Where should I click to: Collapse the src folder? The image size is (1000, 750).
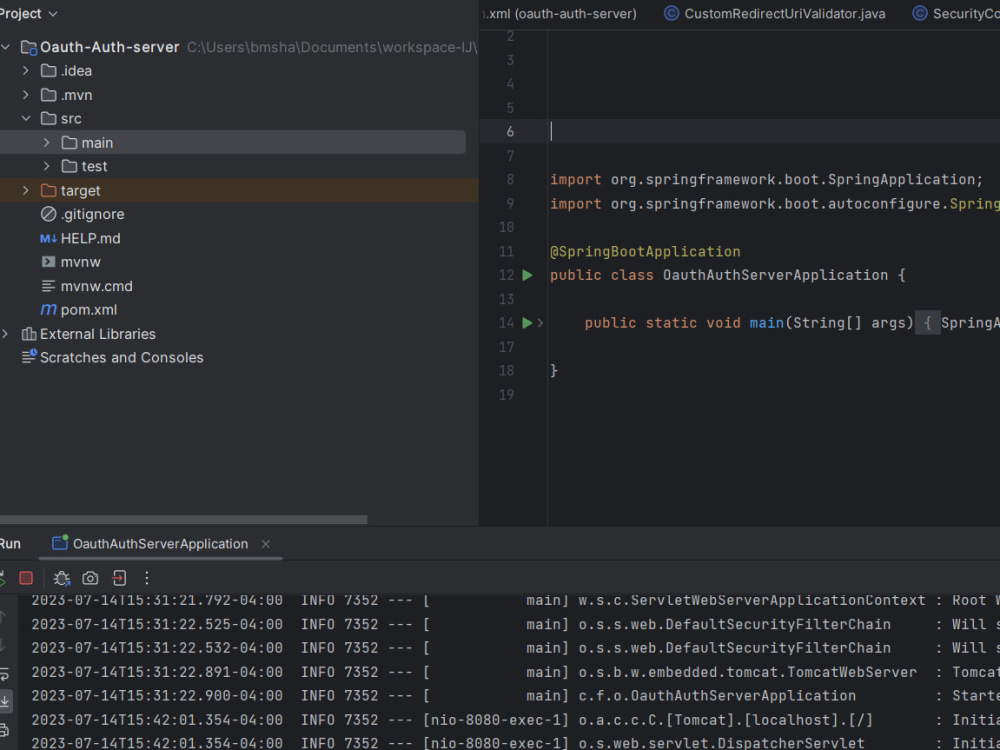[x=26, y=119]
